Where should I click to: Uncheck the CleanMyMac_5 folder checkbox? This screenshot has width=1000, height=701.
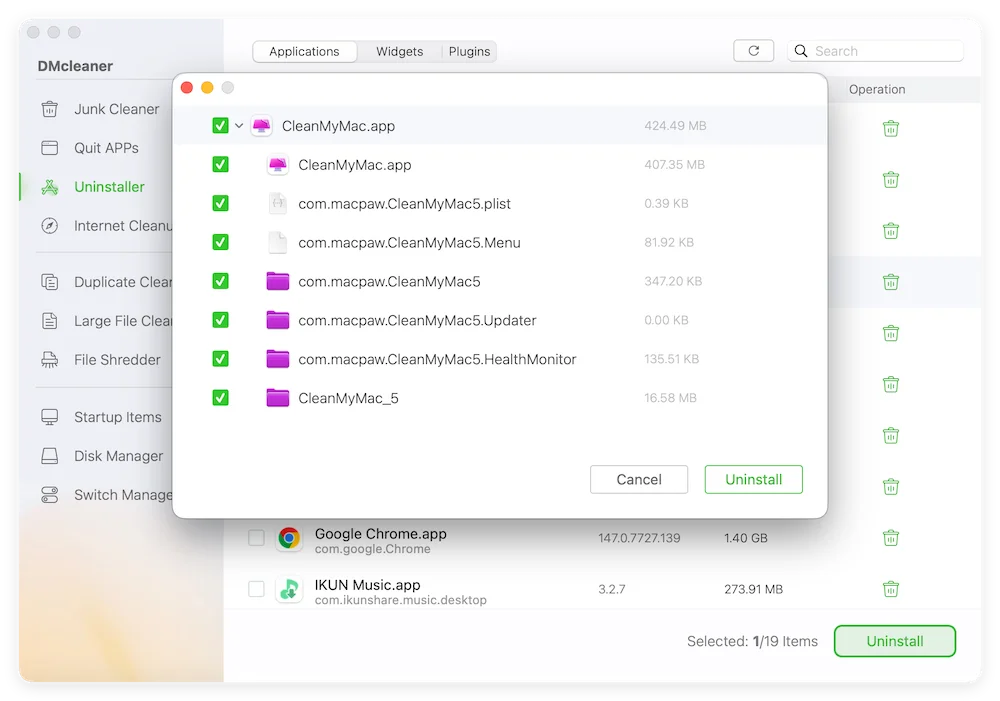[x=220, y=398]
